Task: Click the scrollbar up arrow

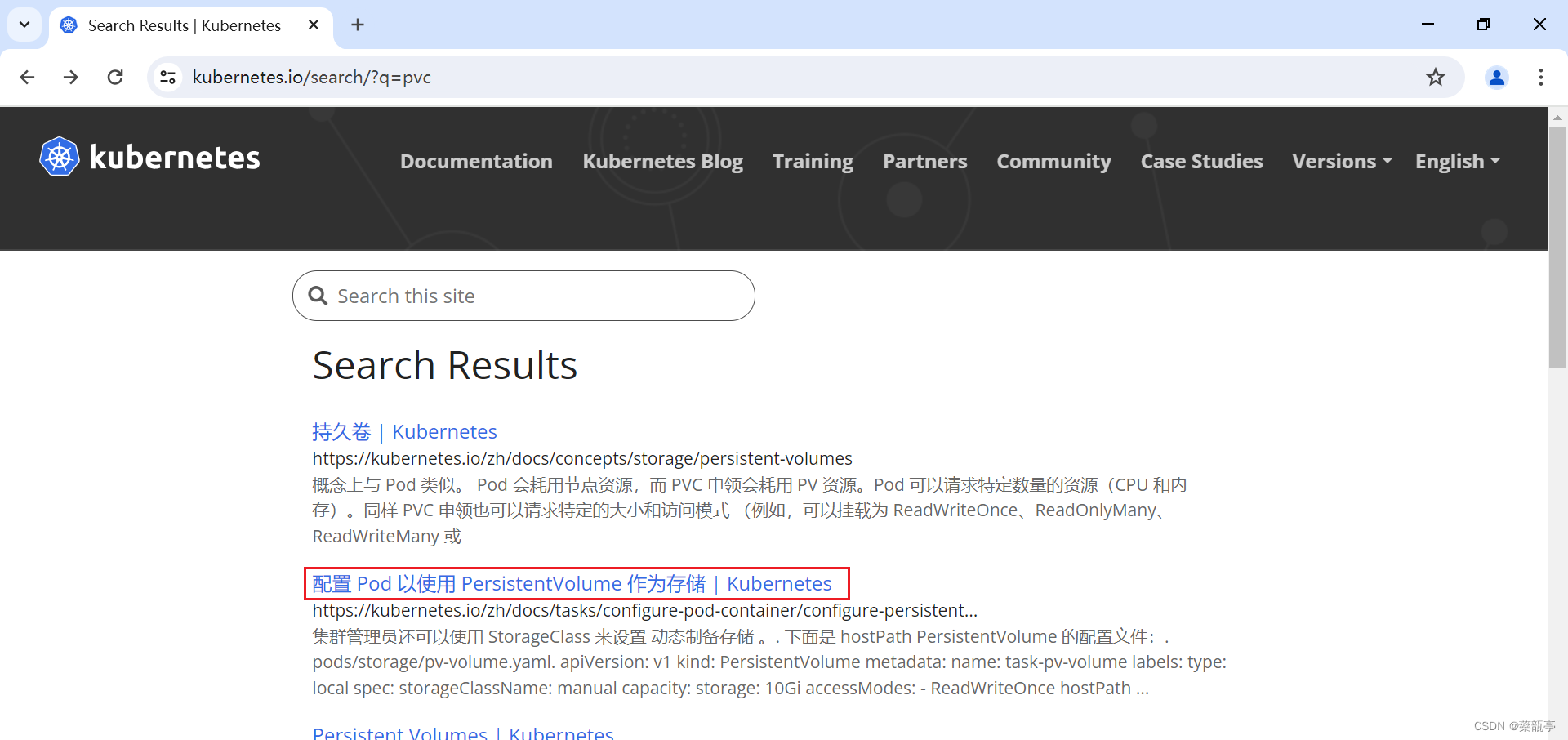Action: pyautogui.click(x=1557, y=118)
